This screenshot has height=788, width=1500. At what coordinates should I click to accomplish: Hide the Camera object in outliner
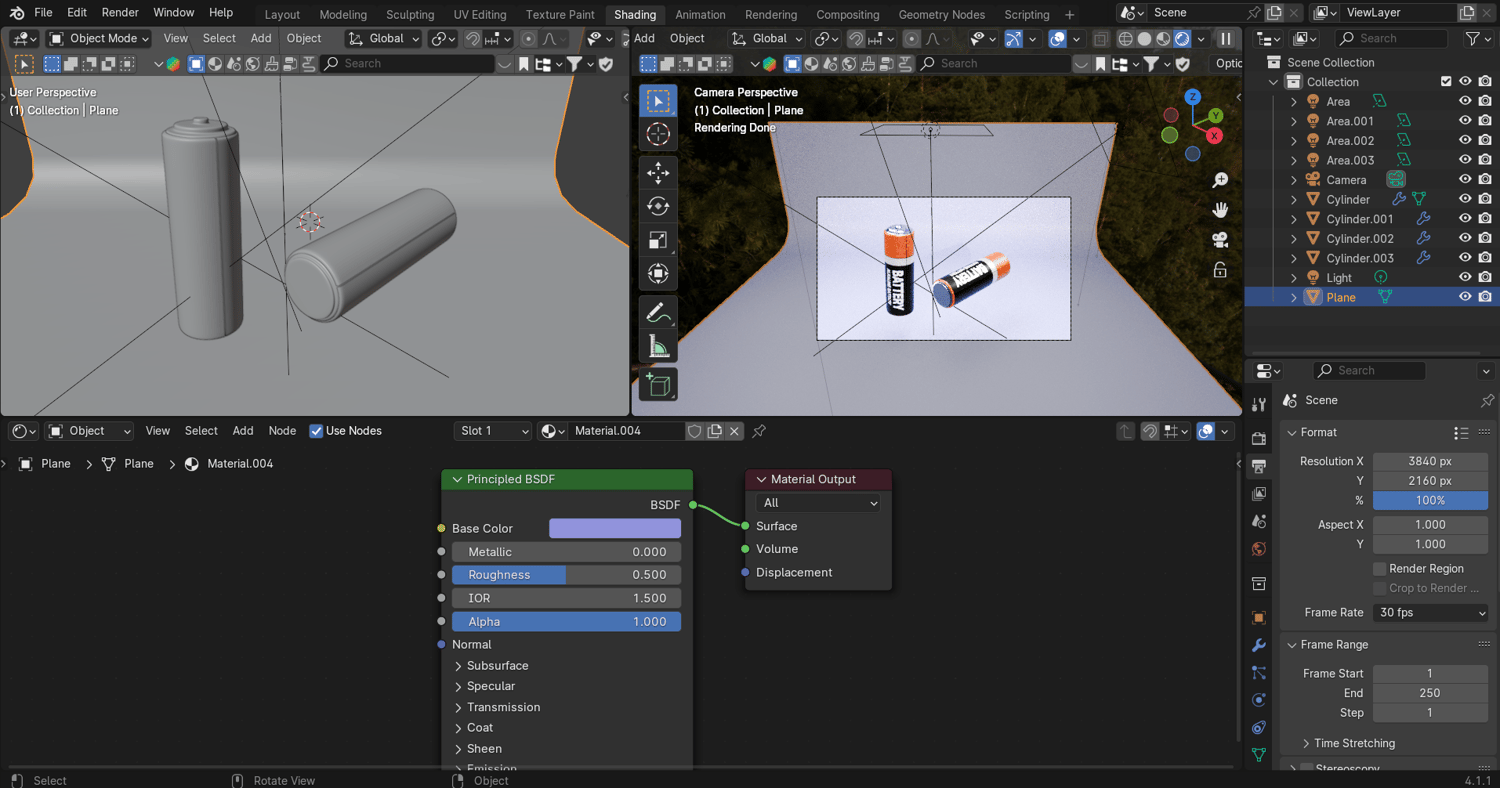pyautogui.click(x=1465, y=180)
